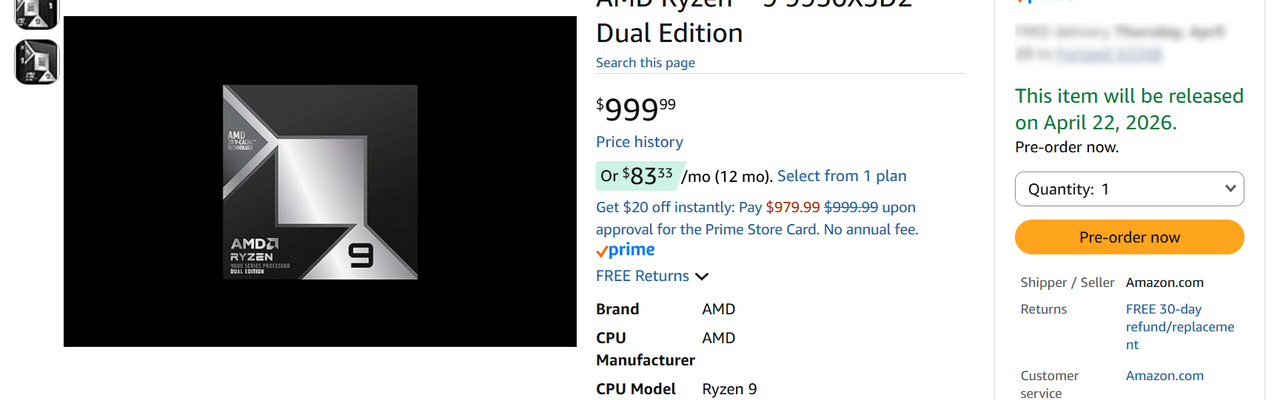The image size is (1280, 400).
Task: Click Amazon.com next to Customer service
Action: (x=1164, y=376)
